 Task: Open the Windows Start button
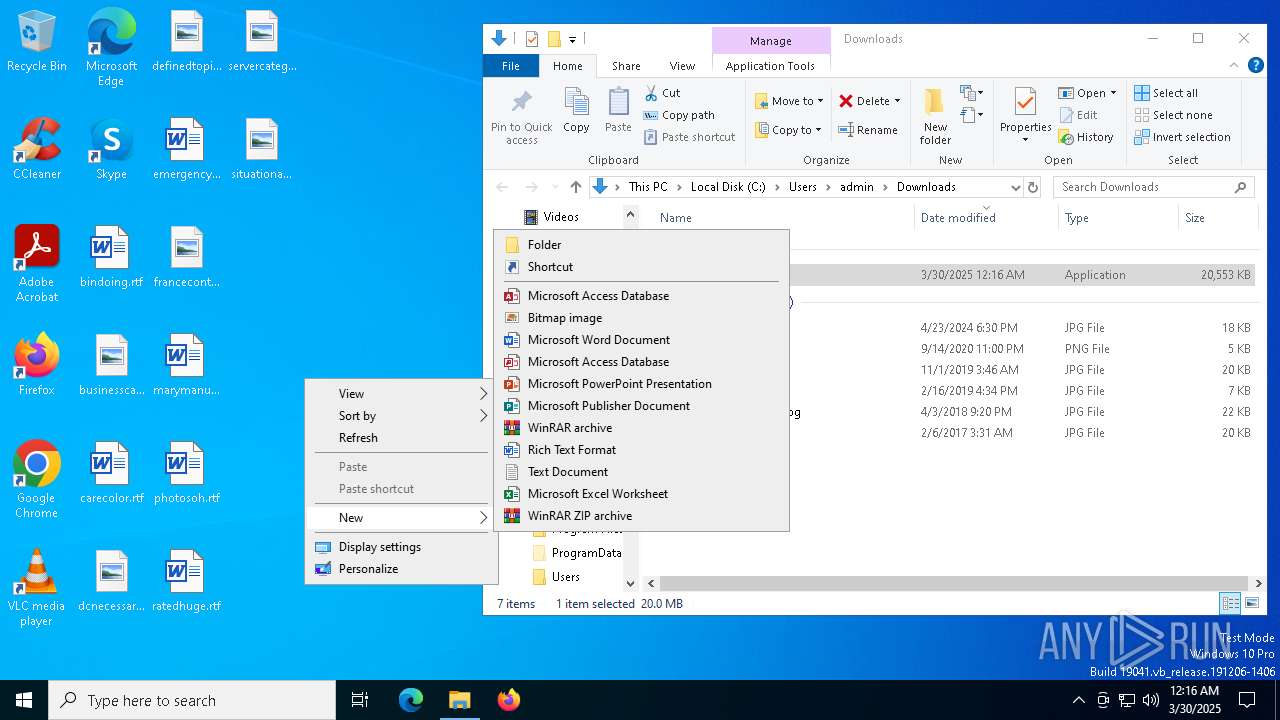coord(24,700)
